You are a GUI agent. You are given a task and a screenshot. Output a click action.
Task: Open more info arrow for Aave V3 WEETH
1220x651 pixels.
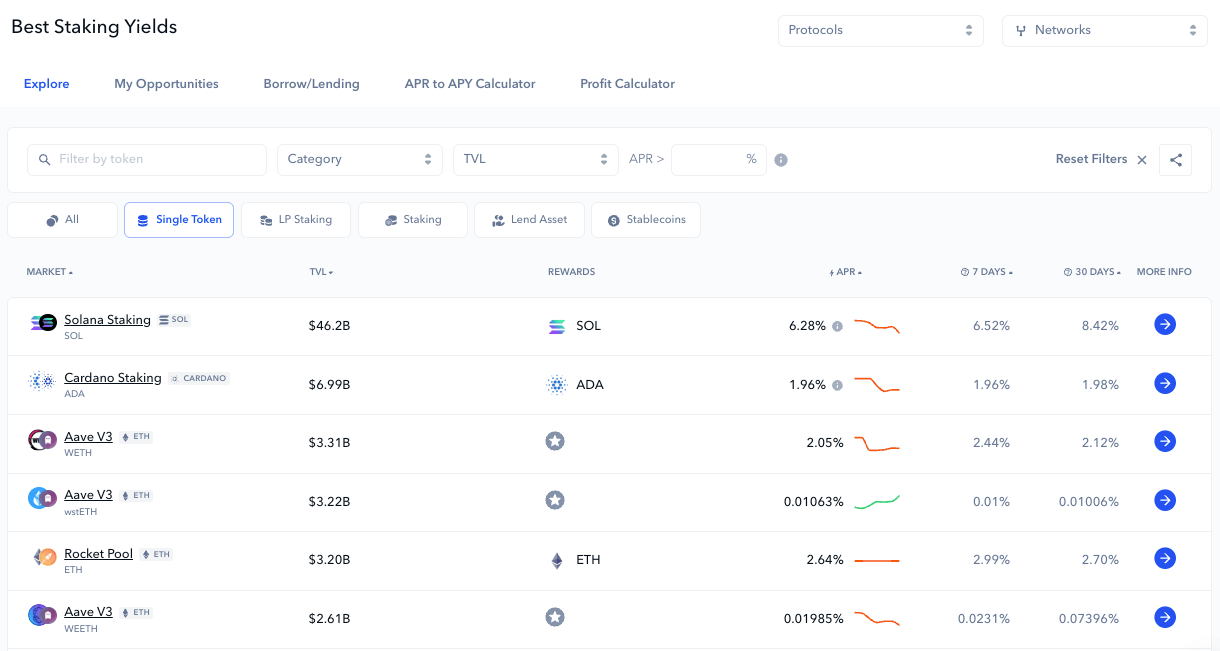pyautogui.click(x=1164, y=617)
